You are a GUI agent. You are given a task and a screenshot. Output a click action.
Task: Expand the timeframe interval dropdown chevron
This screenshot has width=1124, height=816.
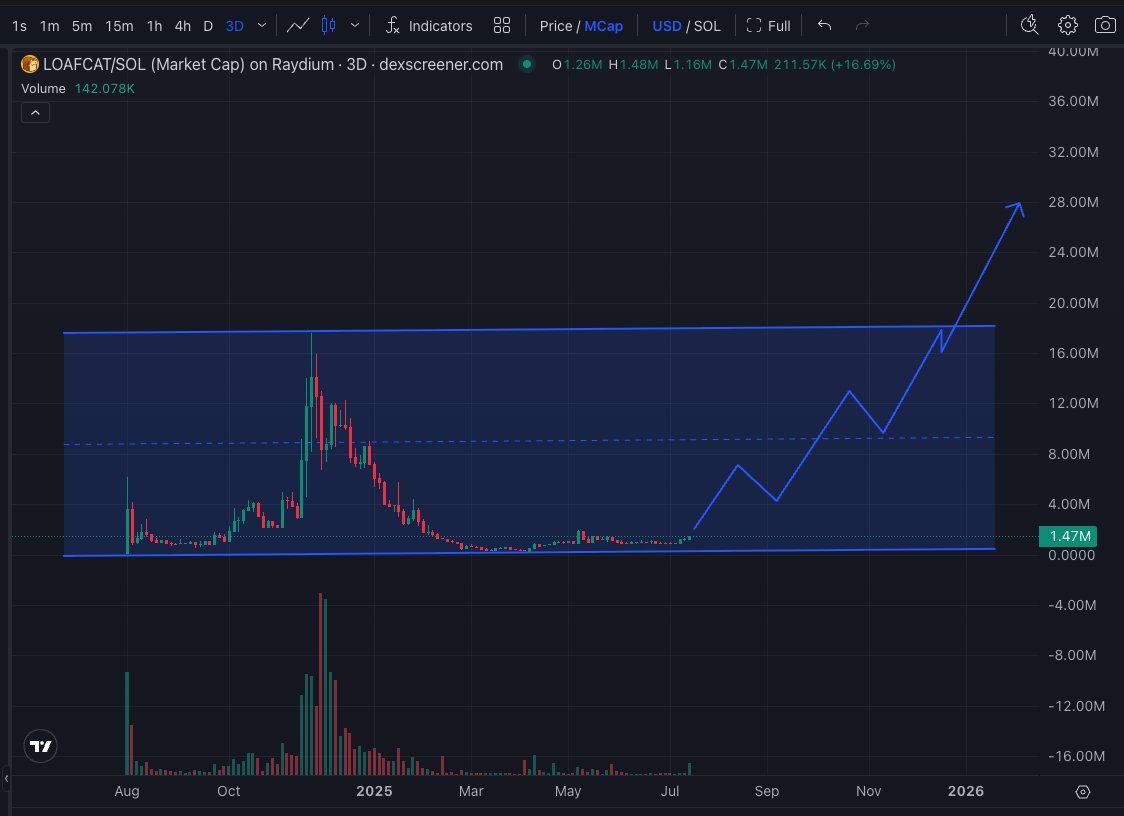[x=260, y=25]
